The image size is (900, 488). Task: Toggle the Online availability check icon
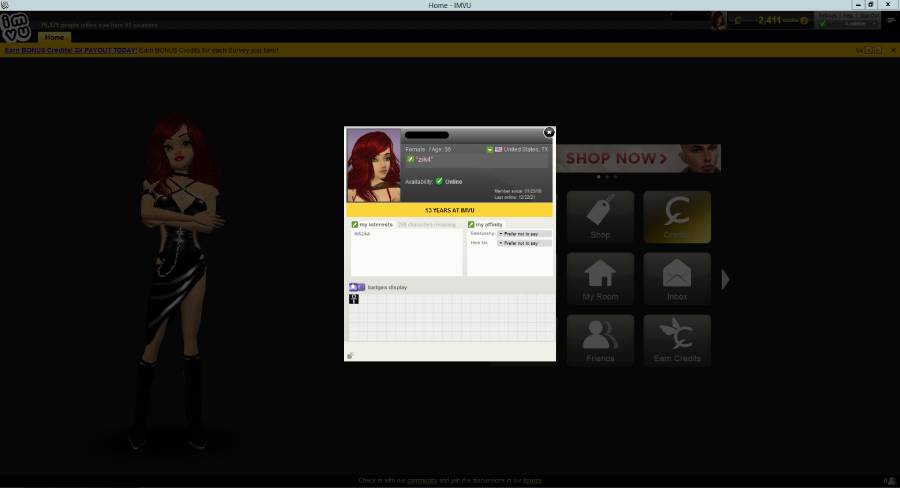click(439, 181)
